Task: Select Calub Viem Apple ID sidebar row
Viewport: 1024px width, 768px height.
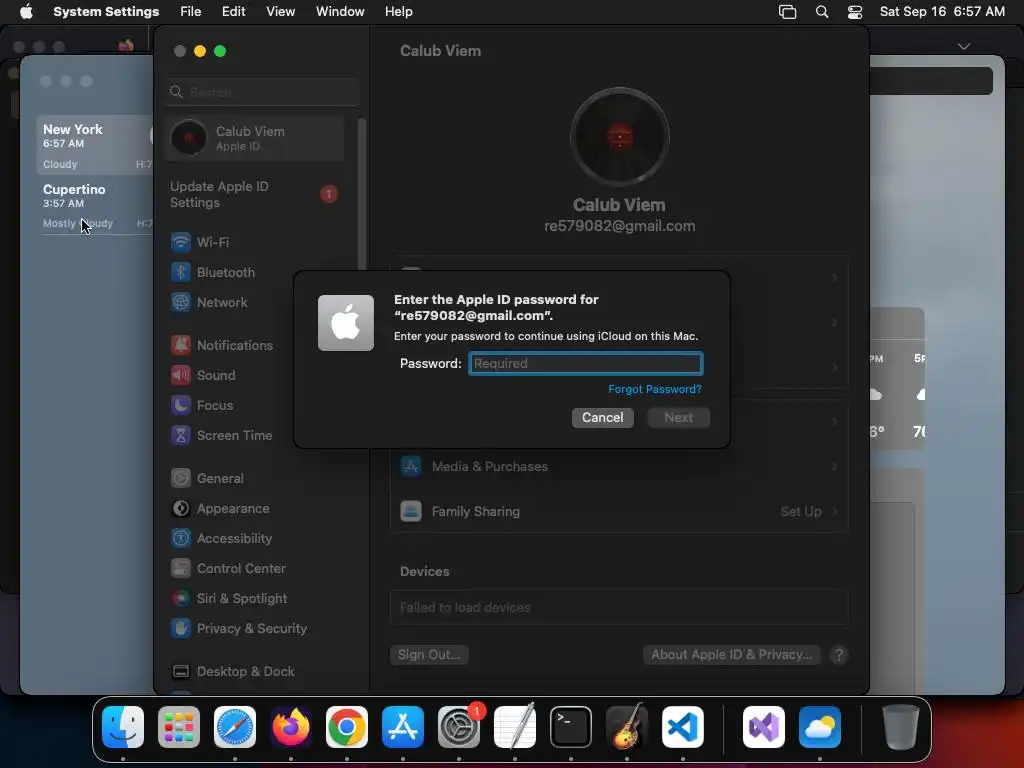Action: [255, 138]
